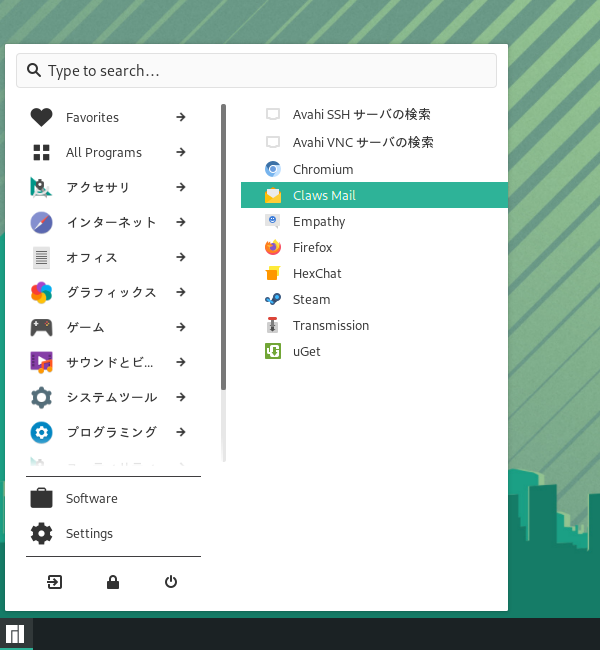
Task: Click the オフィス document icon
Action: [x=41, y=257]
